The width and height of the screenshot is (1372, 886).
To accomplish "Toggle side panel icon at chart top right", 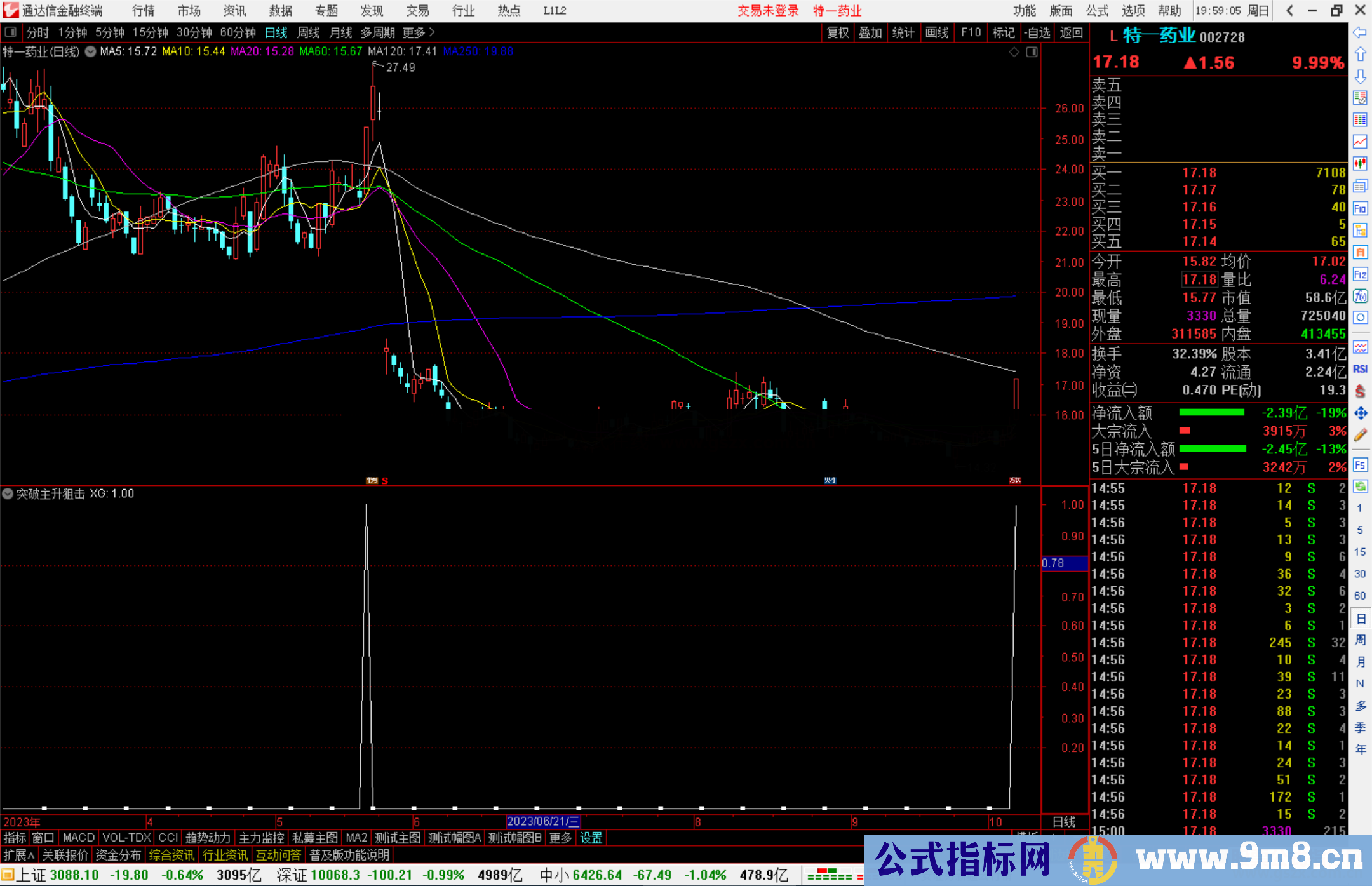I will point(1032,52).
